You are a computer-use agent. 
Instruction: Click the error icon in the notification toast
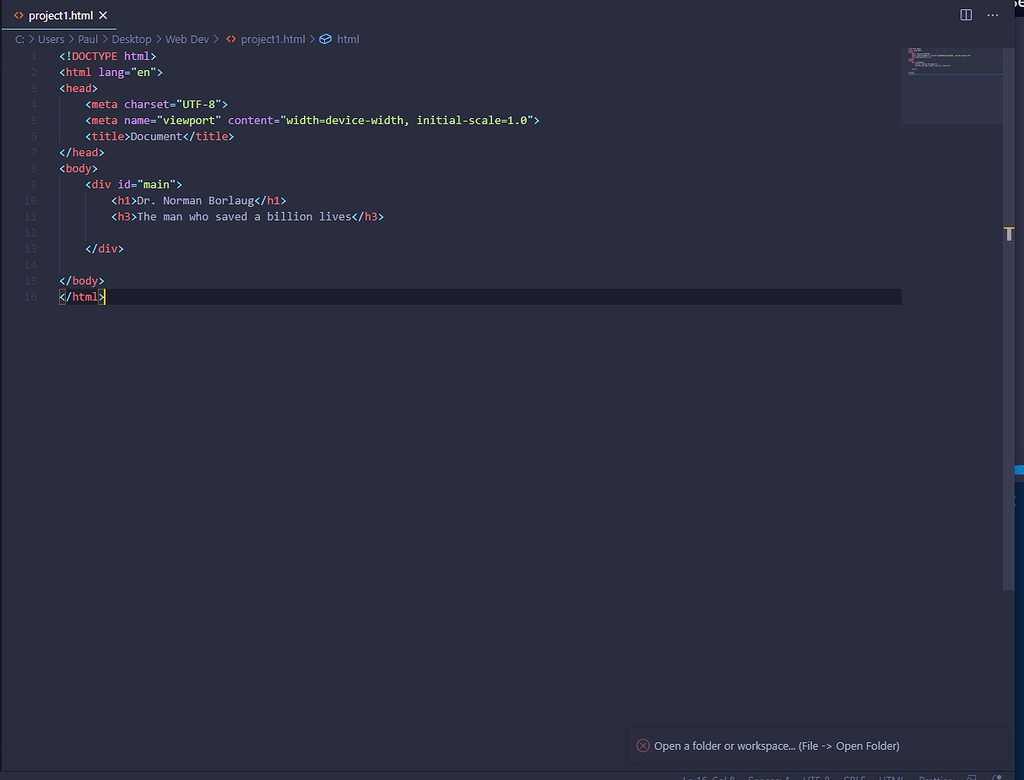[x=642, y=745]
